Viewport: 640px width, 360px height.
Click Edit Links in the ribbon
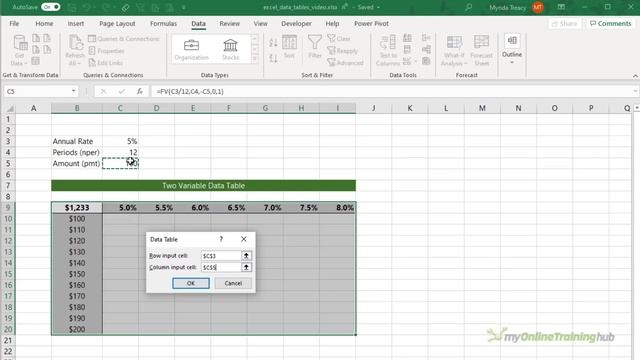(105, 63)
